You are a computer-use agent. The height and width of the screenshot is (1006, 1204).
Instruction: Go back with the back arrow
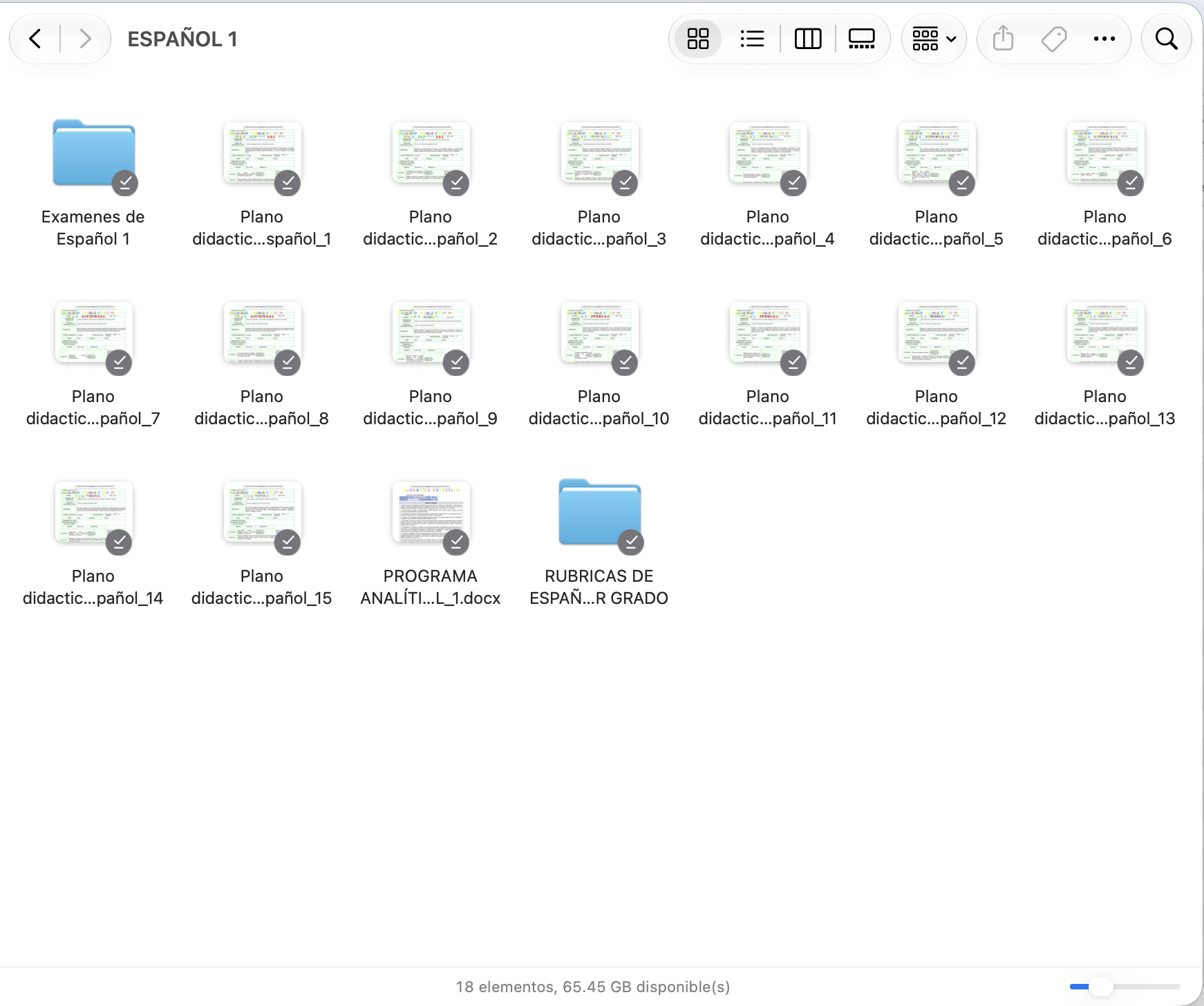click(x=35, y=39)
